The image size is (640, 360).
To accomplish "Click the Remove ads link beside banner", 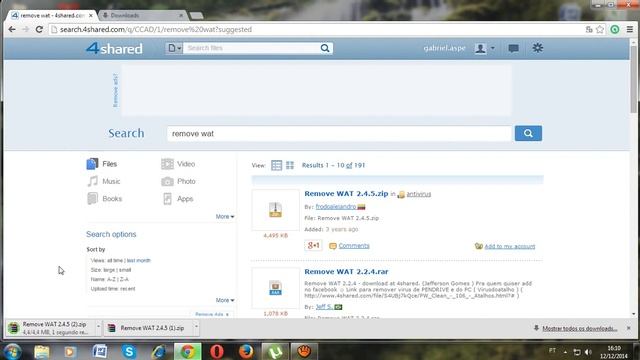I will click(x=115, y=90).
